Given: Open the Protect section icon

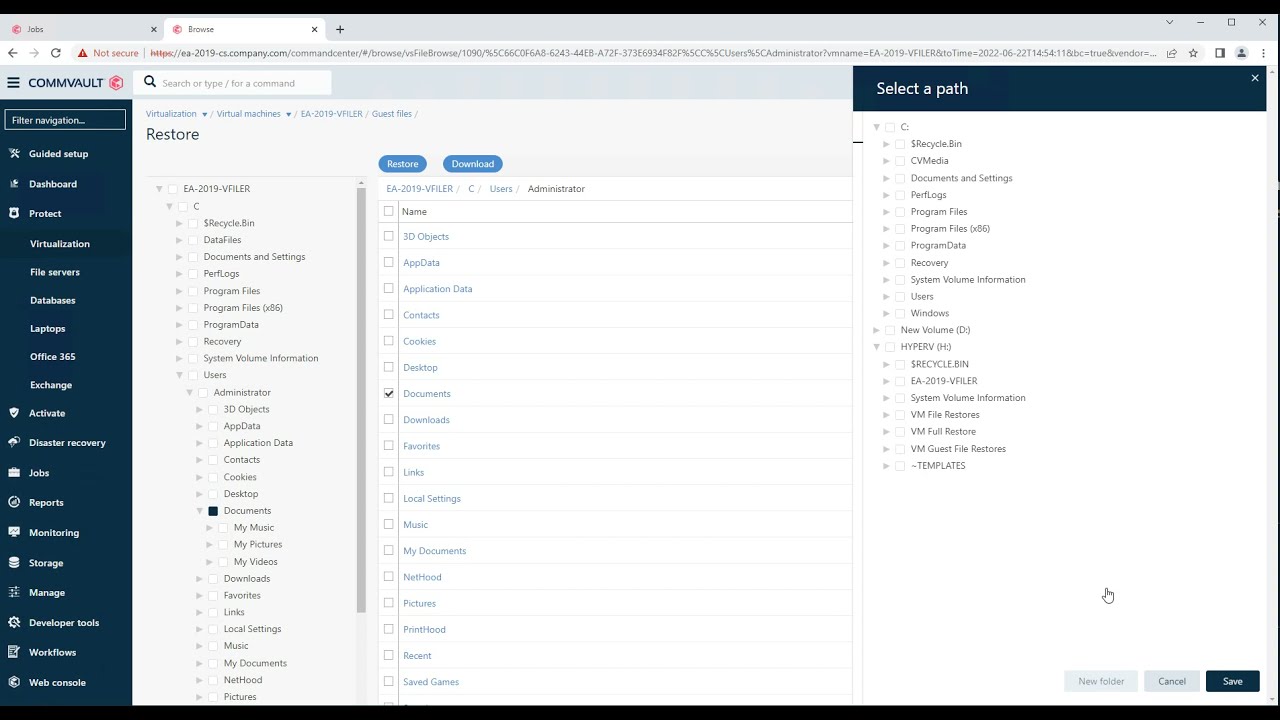Looking at the screenshot, I should (14, 213).
